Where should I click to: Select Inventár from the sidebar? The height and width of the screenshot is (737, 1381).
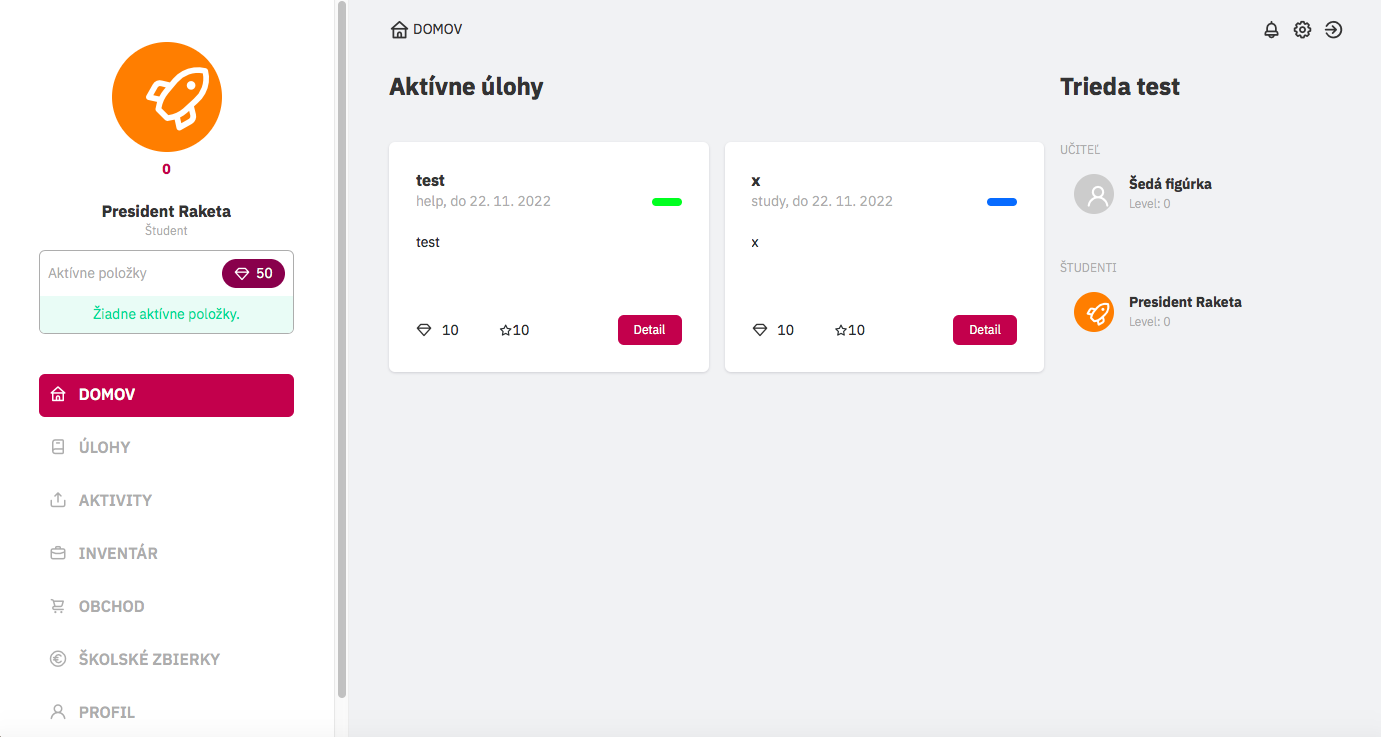click(118, 553)
